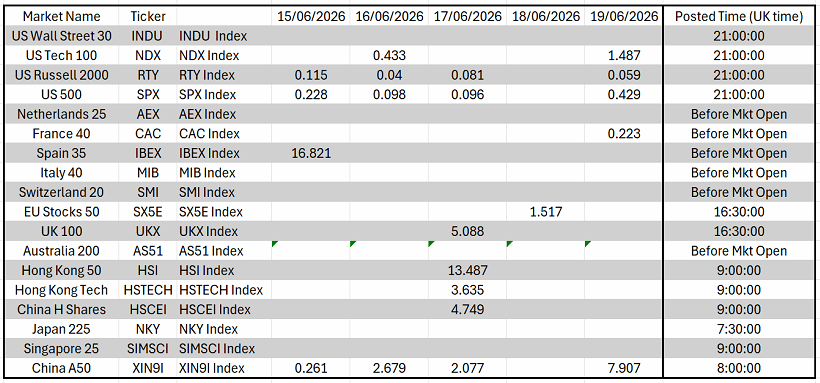
Task: Select XIN9I value 2.679
Action: tap(389, 368)
